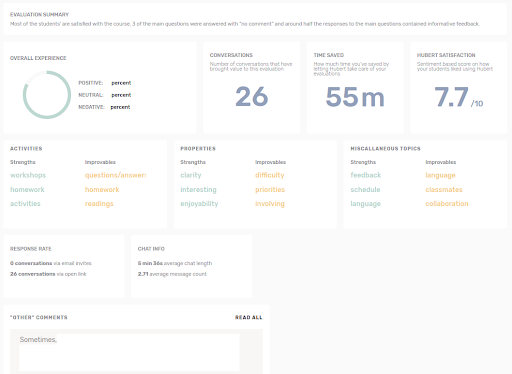Click the Overall Experience donut chart
Image resolution: width=512 pixels, height=374 pixels.
coord(47,95)
